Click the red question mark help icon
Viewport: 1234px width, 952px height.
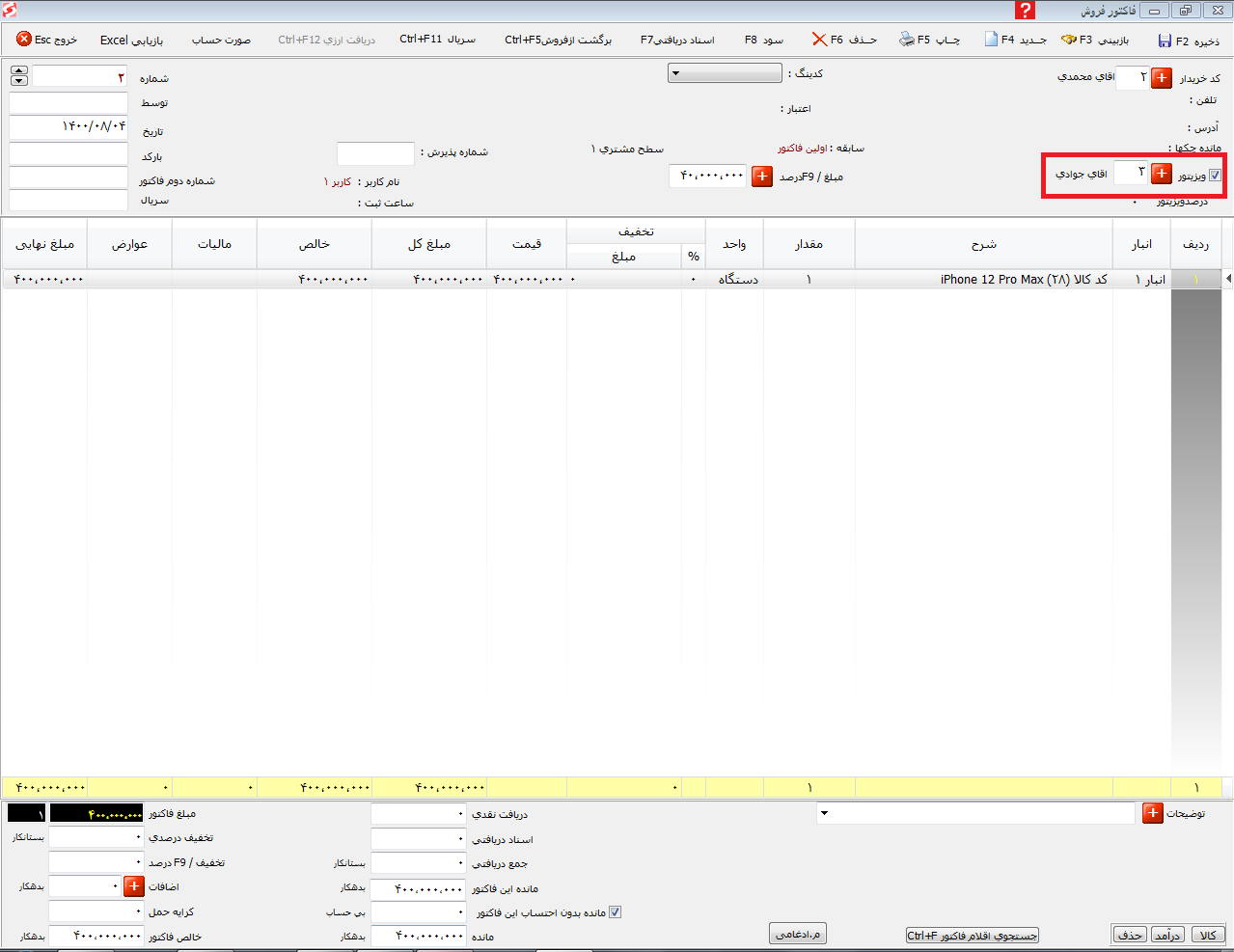1025,11
